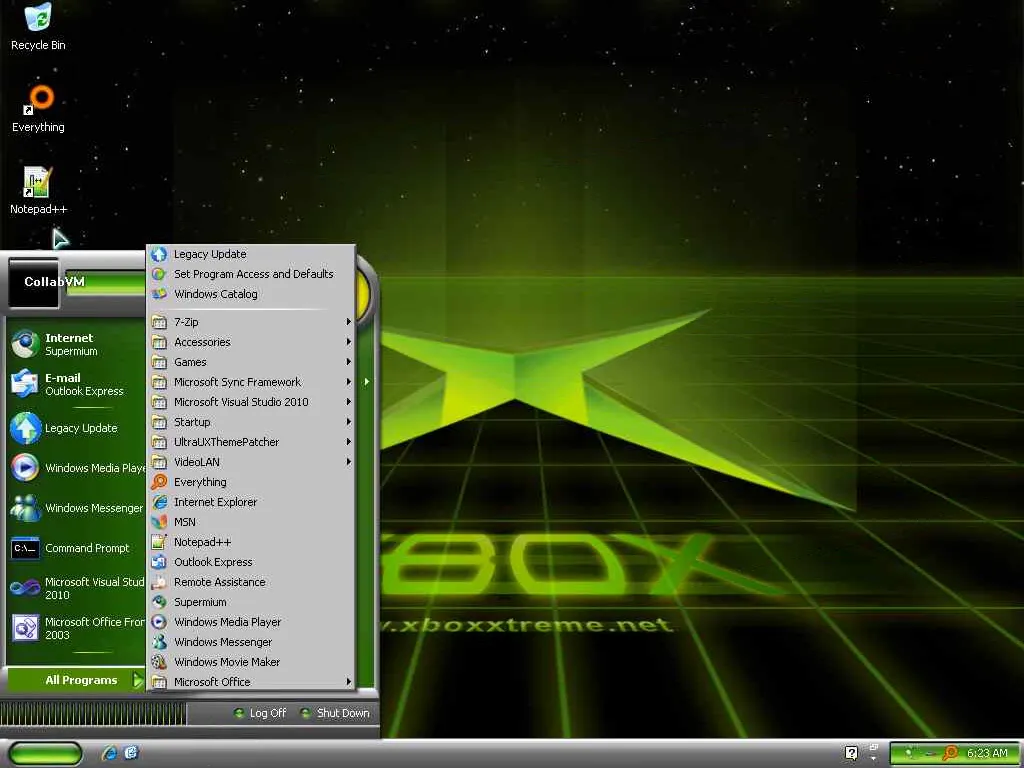The height and width of the screenshot is (768, 1024).
Task: Expand the Accessories submenu arrow
Action: [x=348, y=342]
